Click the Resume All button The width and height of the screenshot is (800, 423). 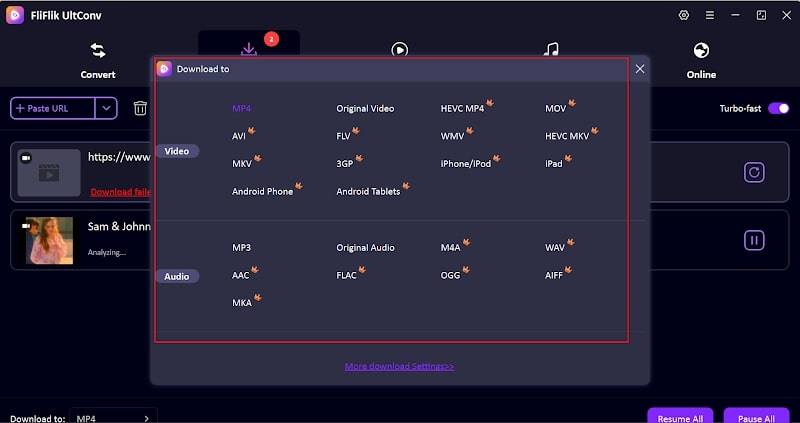(680, 417)
